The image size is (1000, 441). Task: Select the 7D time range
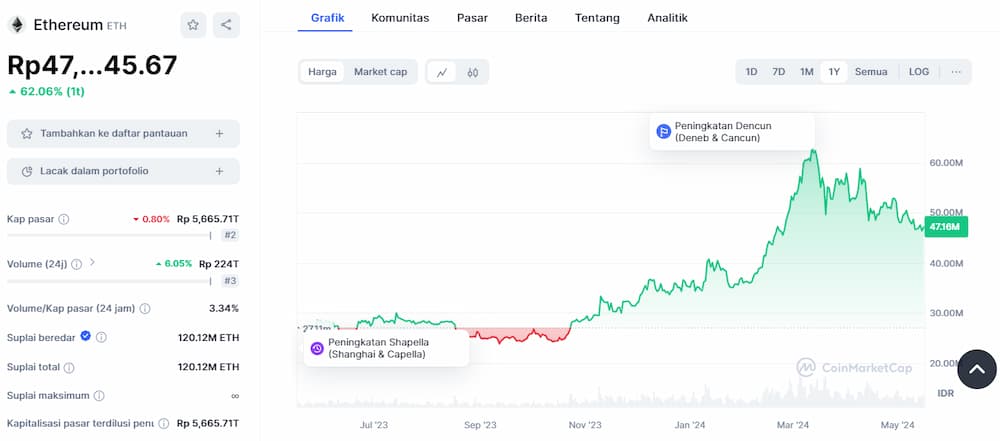click(x=779, y=72)
